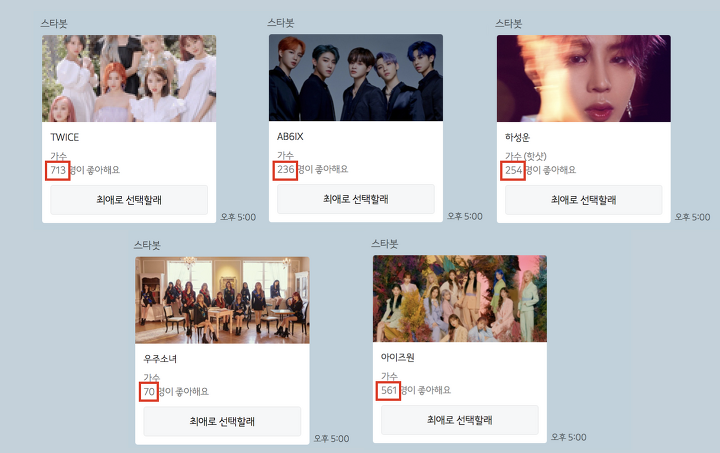Click the 236 likes count on AB6IX
This screenshot has width=720, height=453.
(x=286, y=169)
